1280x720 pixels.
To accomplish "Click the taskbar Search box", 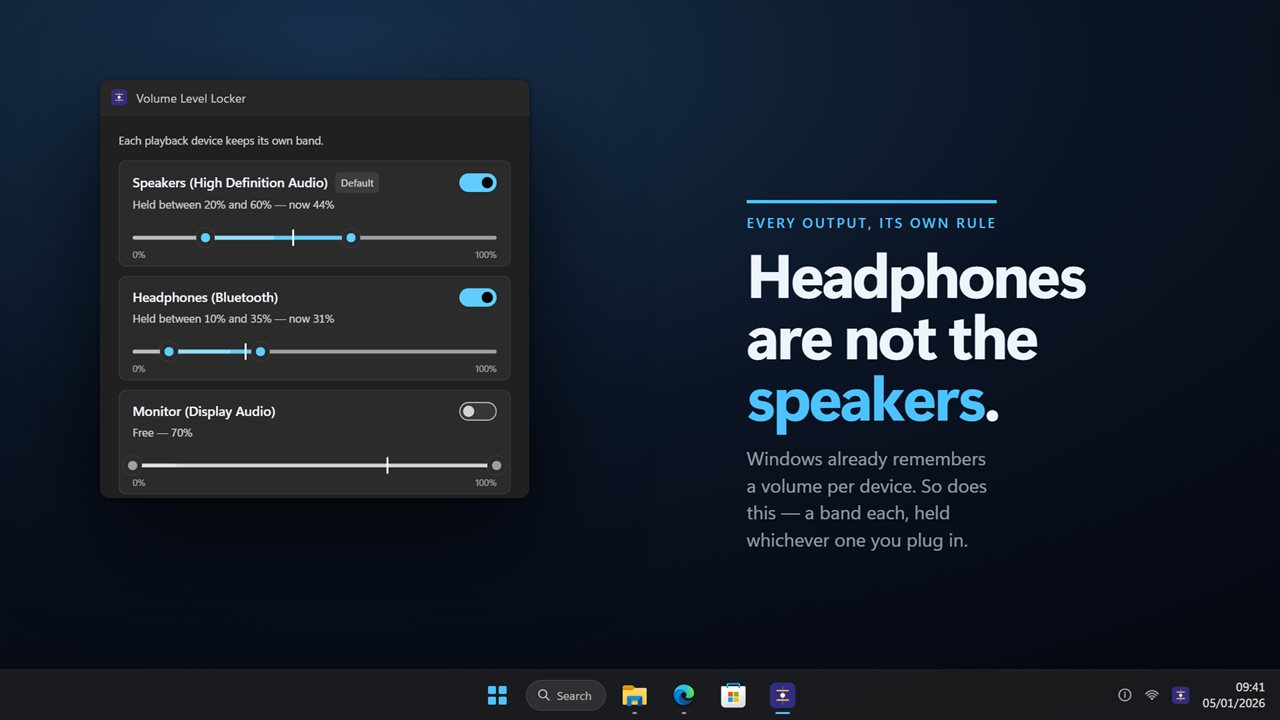I will point(566,695).
